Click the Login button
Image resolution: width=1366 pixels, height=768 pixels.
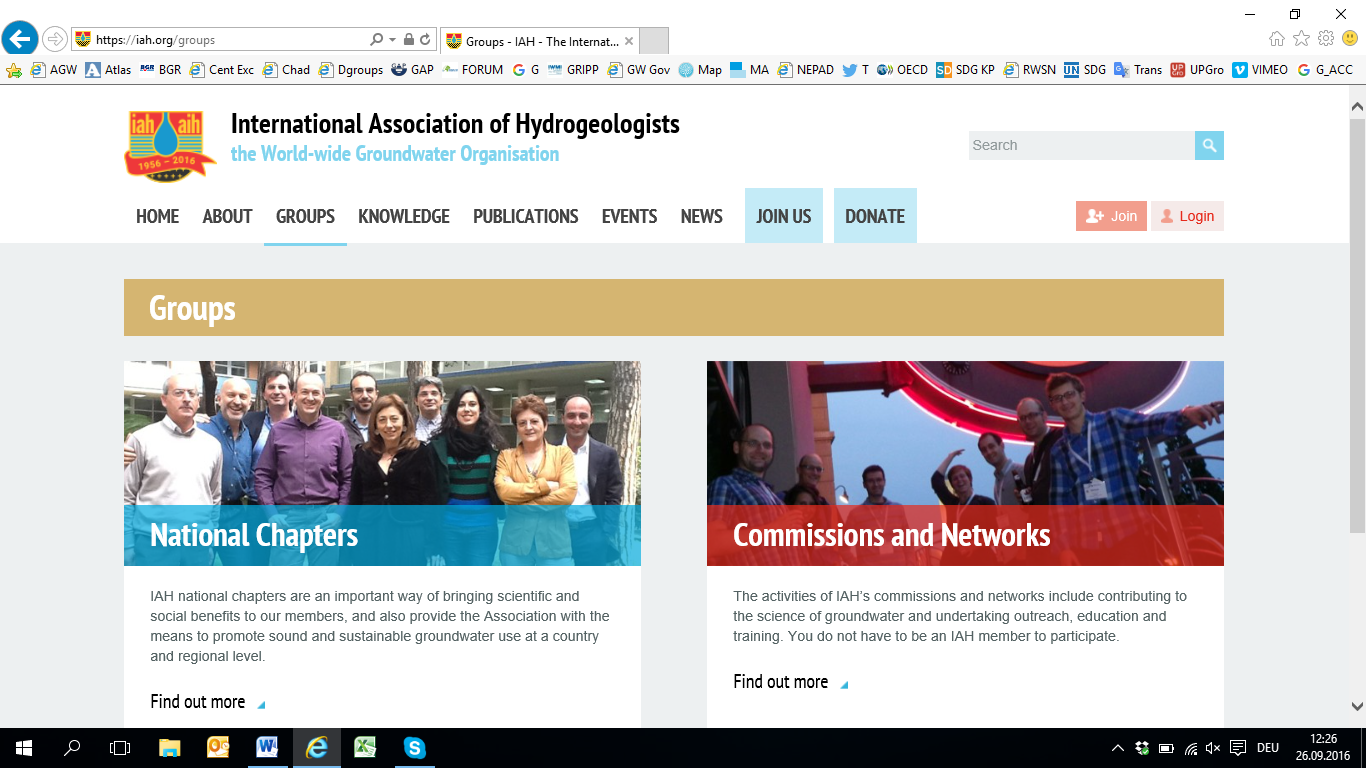tap(1187, 216)
